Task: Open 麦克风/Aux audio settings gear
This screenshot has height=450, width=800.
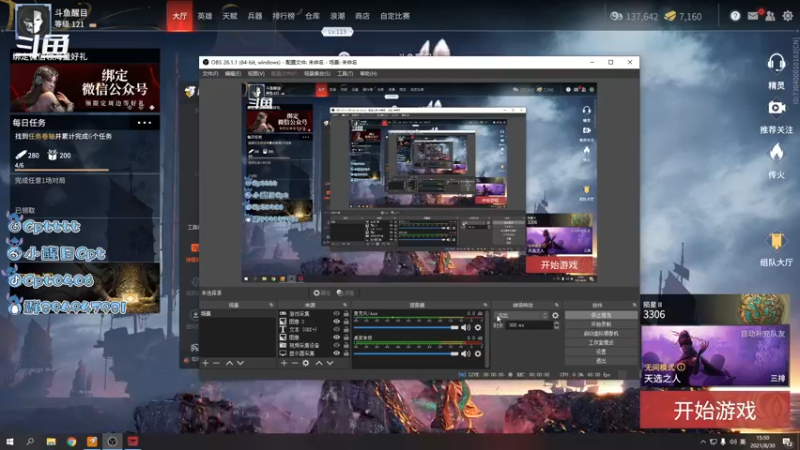Action: click(x=478, y=328)
